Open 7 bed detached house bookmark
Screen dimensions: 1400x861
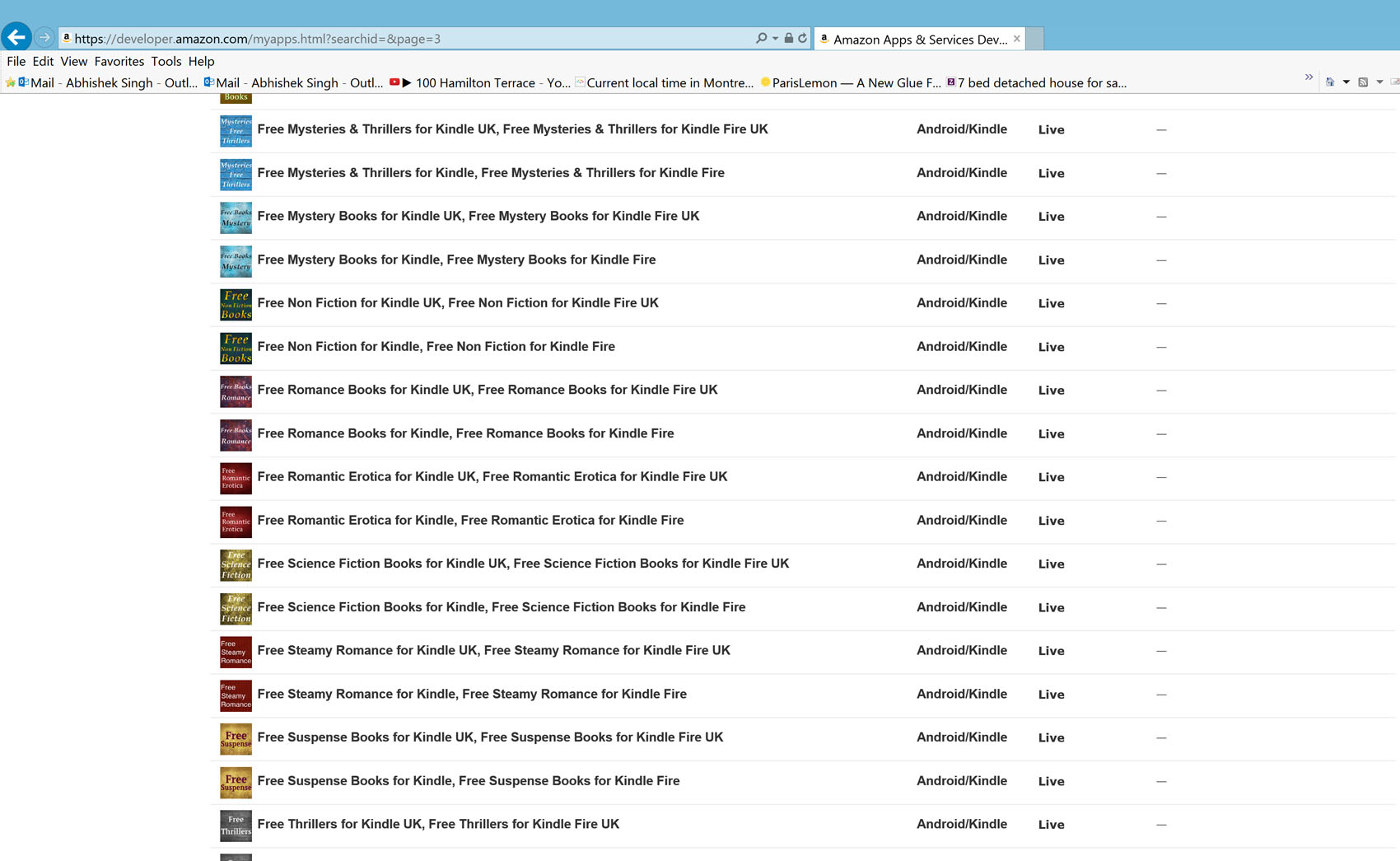coord(1037,82)
